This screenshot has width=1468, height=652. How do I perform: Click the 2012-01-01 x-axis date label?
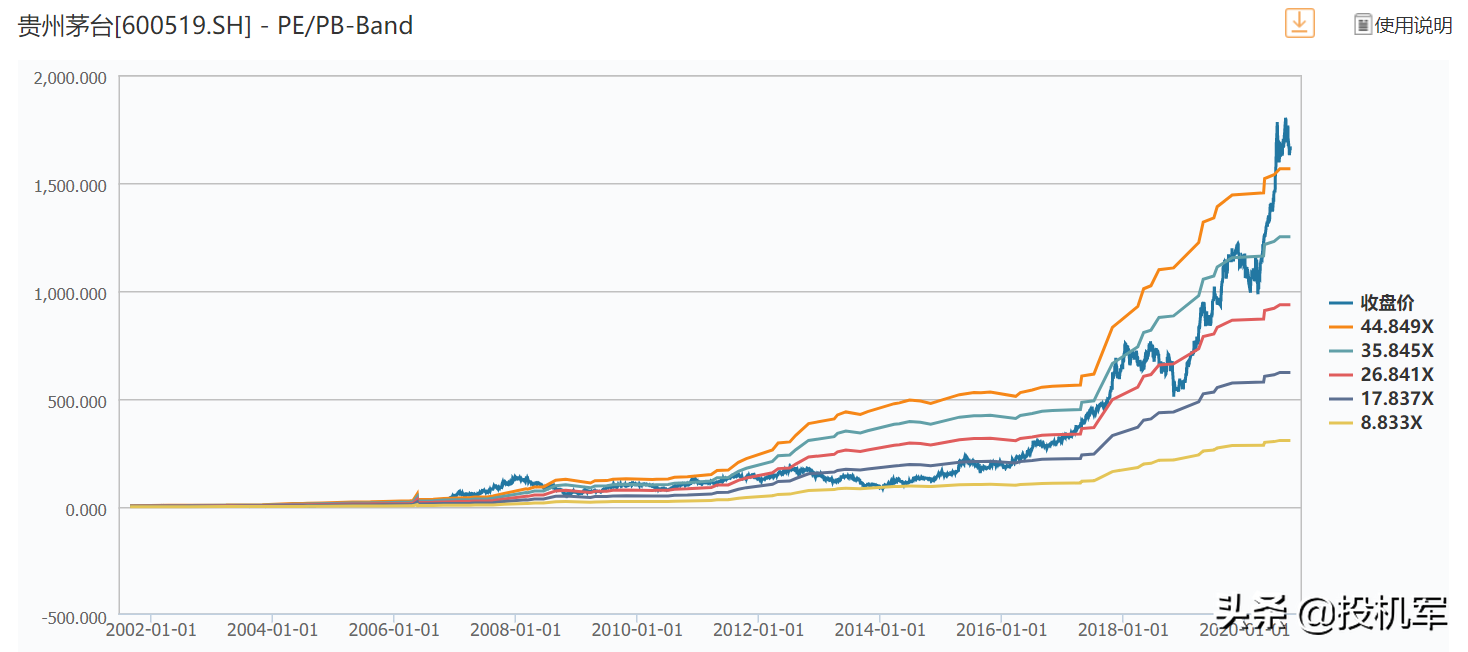click(x=758, y=630)
